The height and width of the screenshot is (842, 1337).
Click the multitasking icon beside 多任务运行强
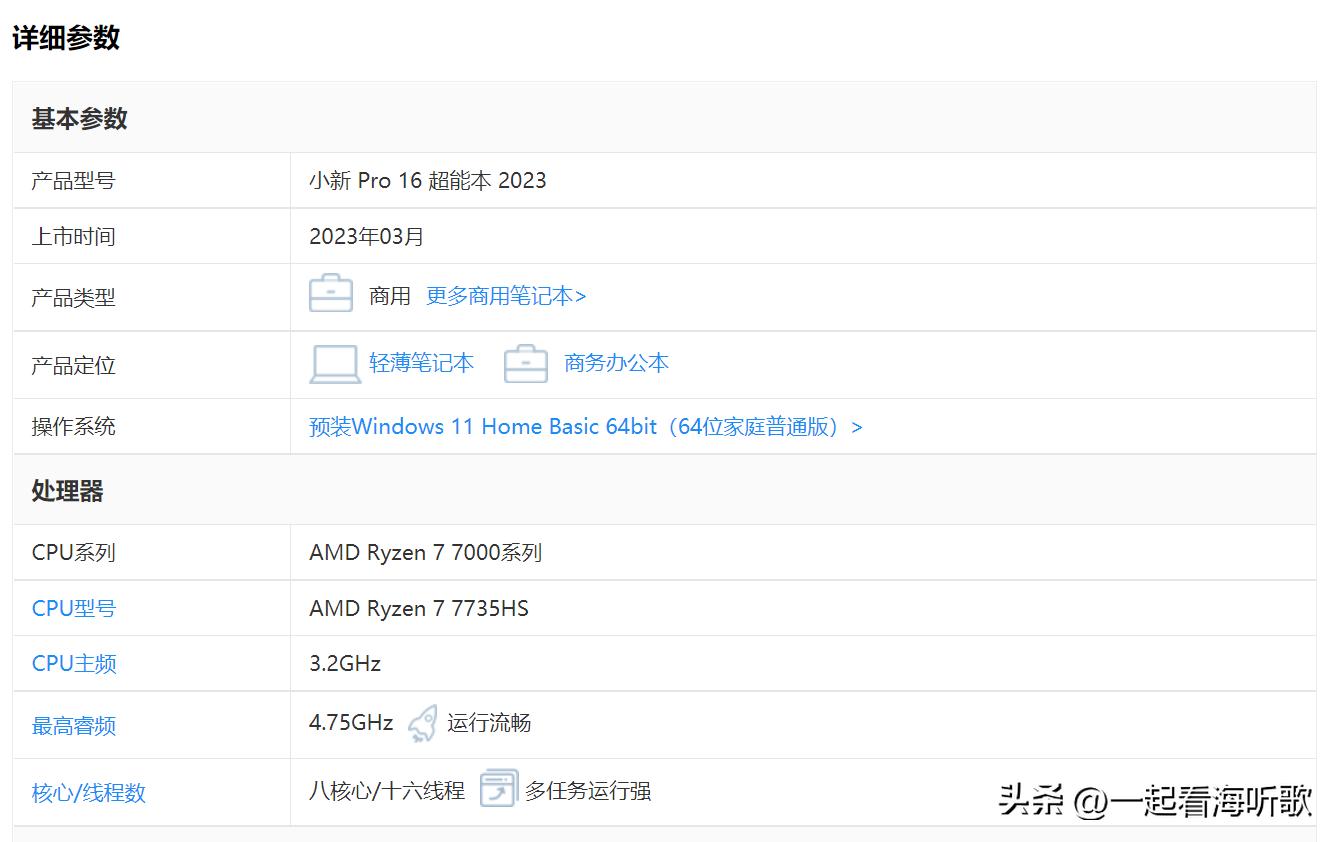tap(497, 788)
